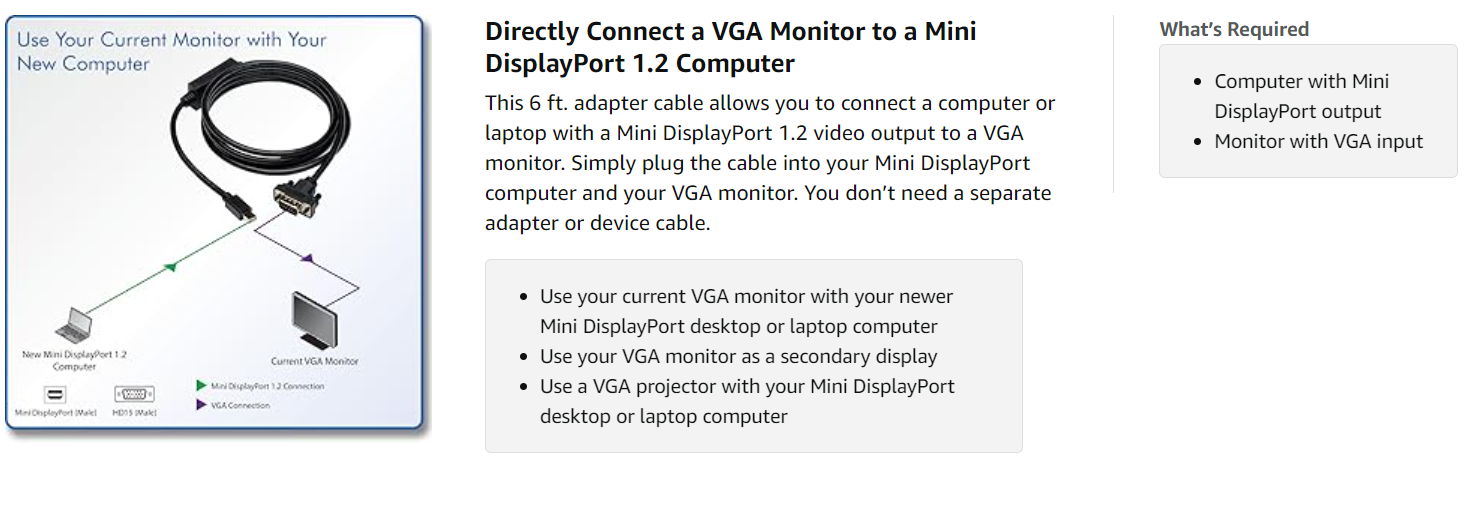The width and height of the screenshot is (1471, 511).
Task: Click the "Directly Connect a VGA Monitor" heading
Action: [730, 47]
